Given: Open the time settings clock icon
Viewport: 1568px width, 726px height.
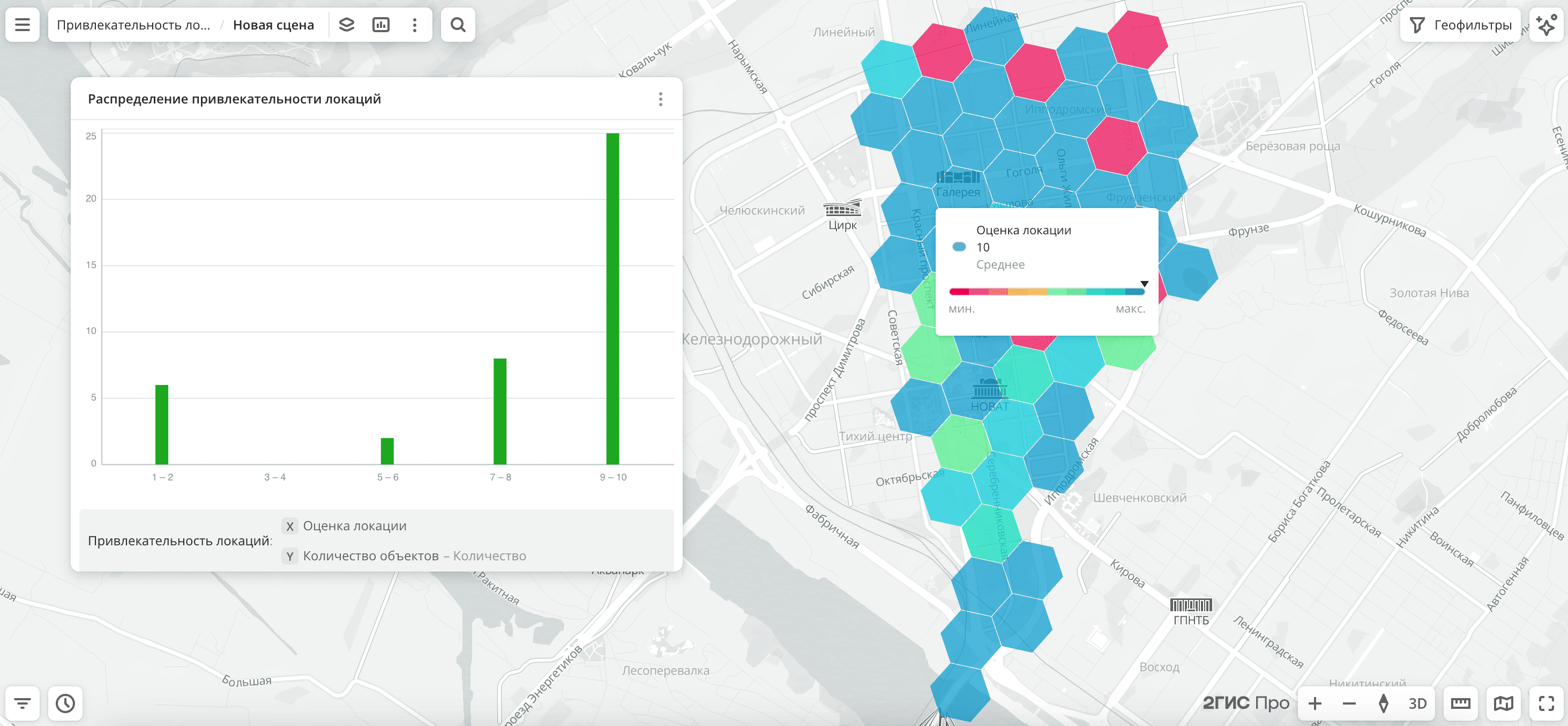Looking at the screenshot, I should coord(66,703).
